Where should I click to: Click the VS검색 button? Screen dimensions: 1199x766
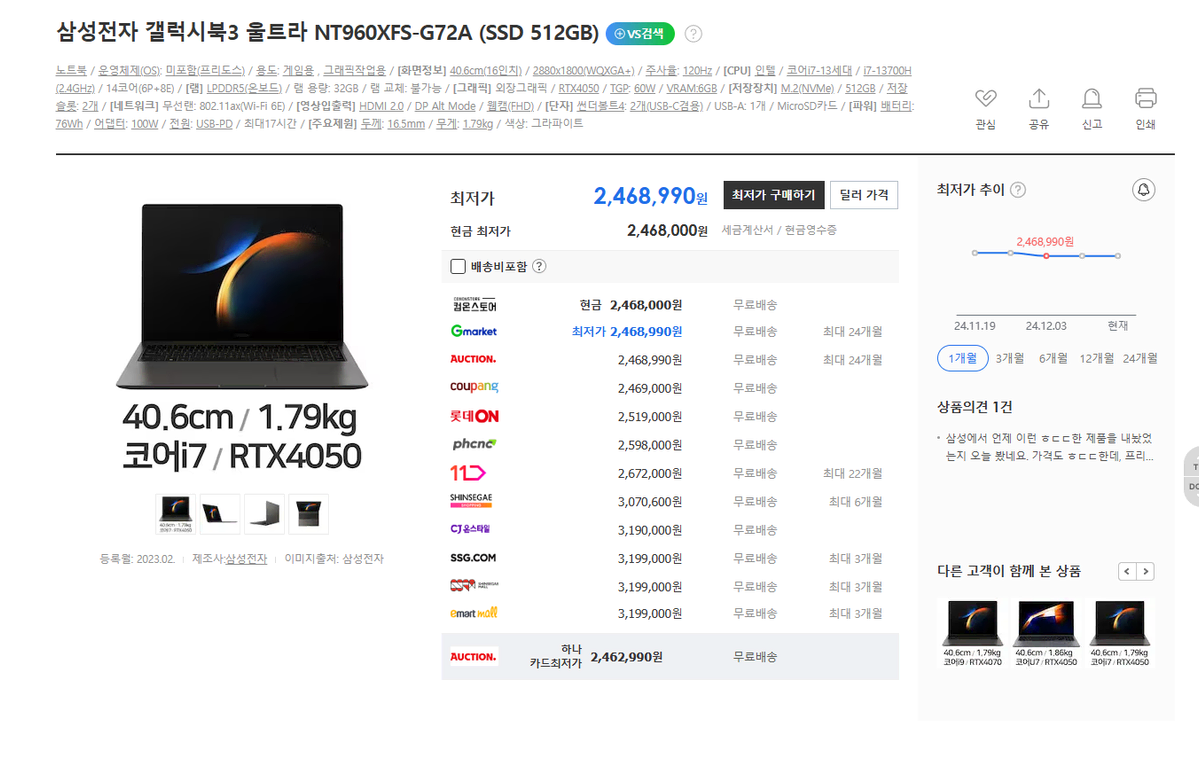(x=640, y=34)
